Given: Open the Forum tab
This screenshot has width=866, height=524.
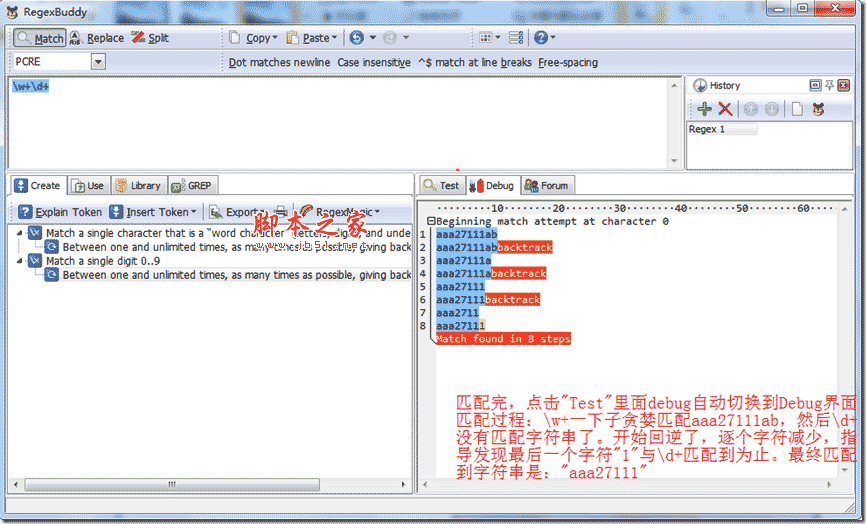Looking at the screenshot, I should click(547, 186).
